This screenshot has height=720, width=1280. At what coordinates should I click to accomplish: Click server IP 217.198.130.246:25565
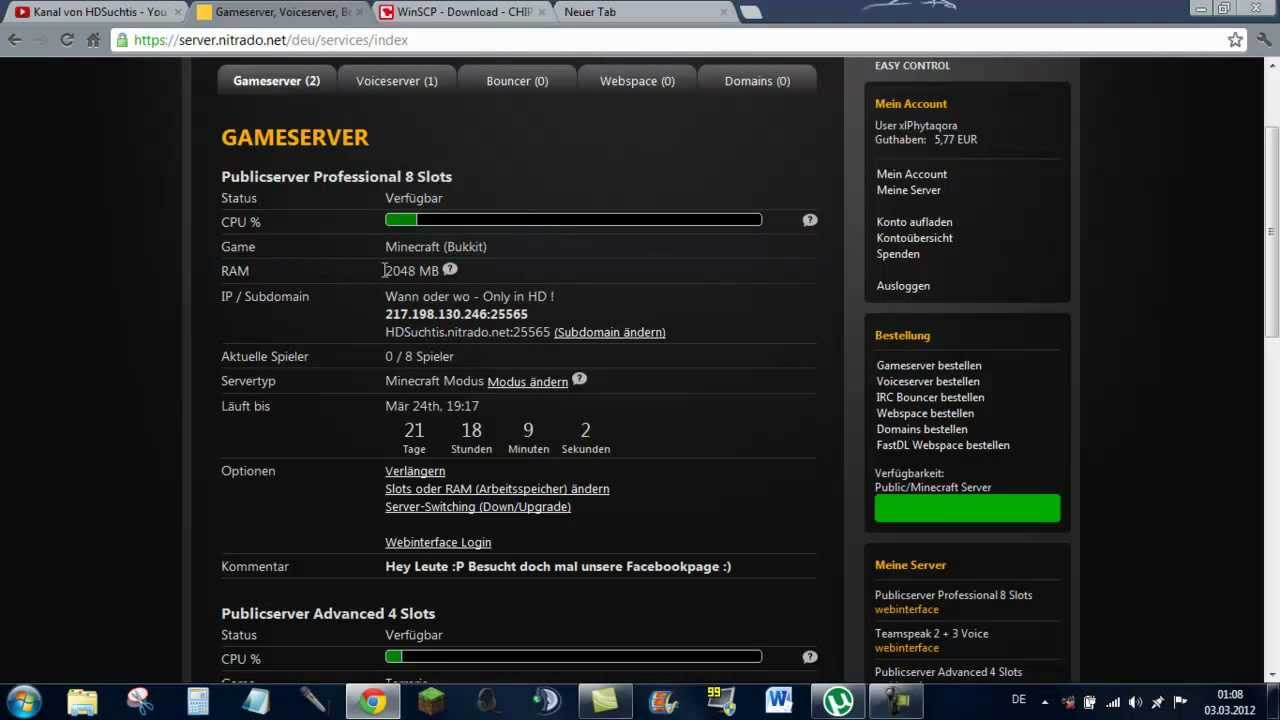click(x=456, y=314)
